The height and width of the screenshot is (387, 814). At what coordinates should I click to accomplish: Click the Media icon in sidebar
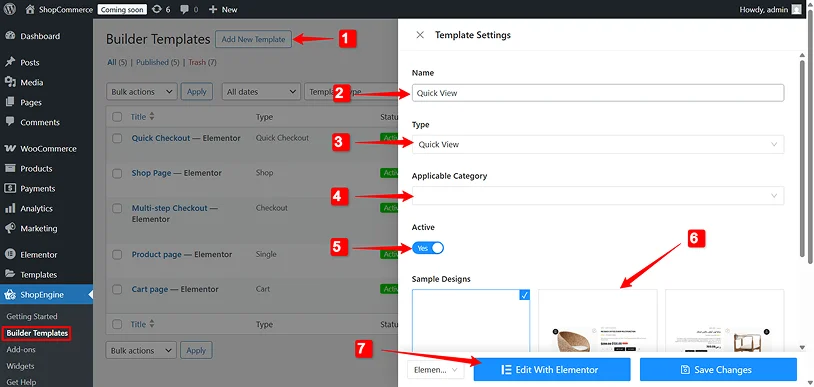(x=9, y=82)
